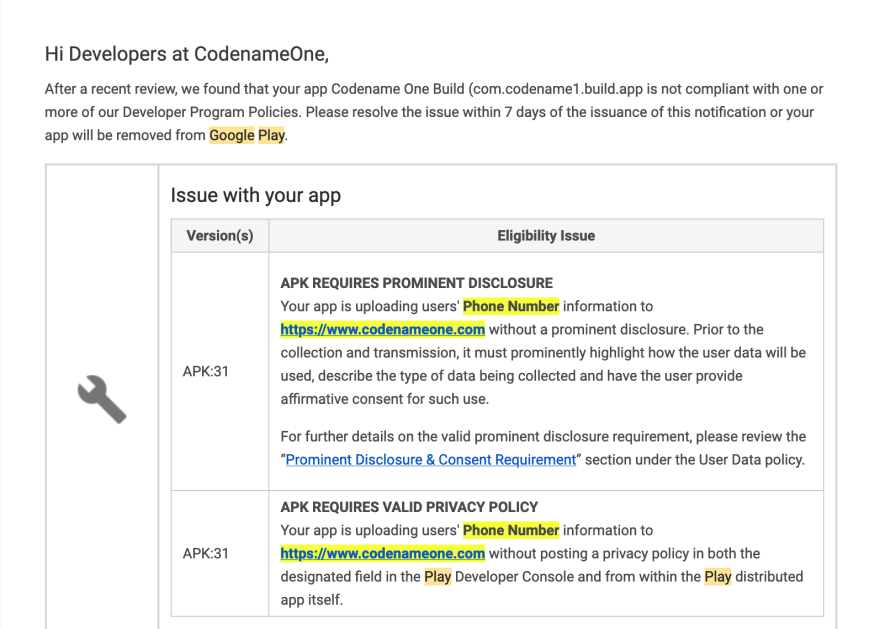Click the 'affirmative consent for such use.' line
The height and width of the screenshot is (629, 880).
(x=385, y=399)
